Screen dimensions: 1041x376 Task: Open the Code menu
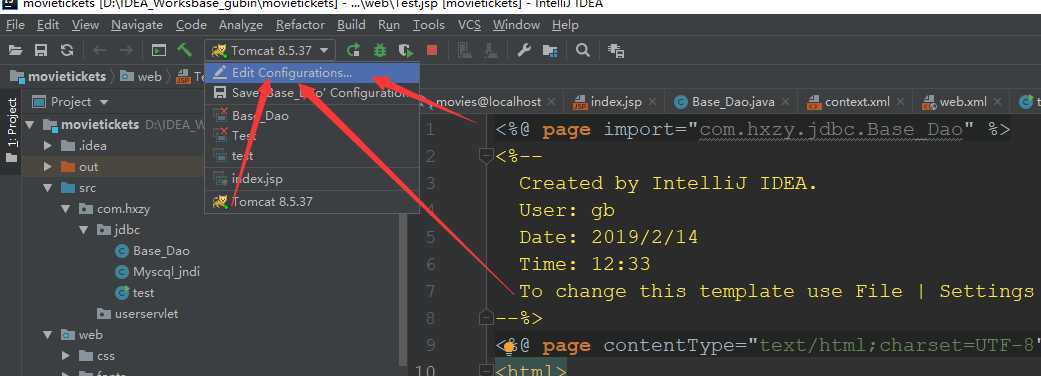(191, 25)
